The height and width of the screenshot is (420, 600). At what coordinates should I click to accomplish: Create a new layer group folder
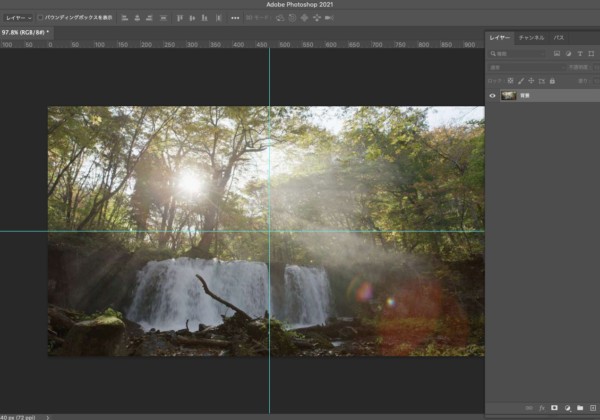(x=579, y=408)
